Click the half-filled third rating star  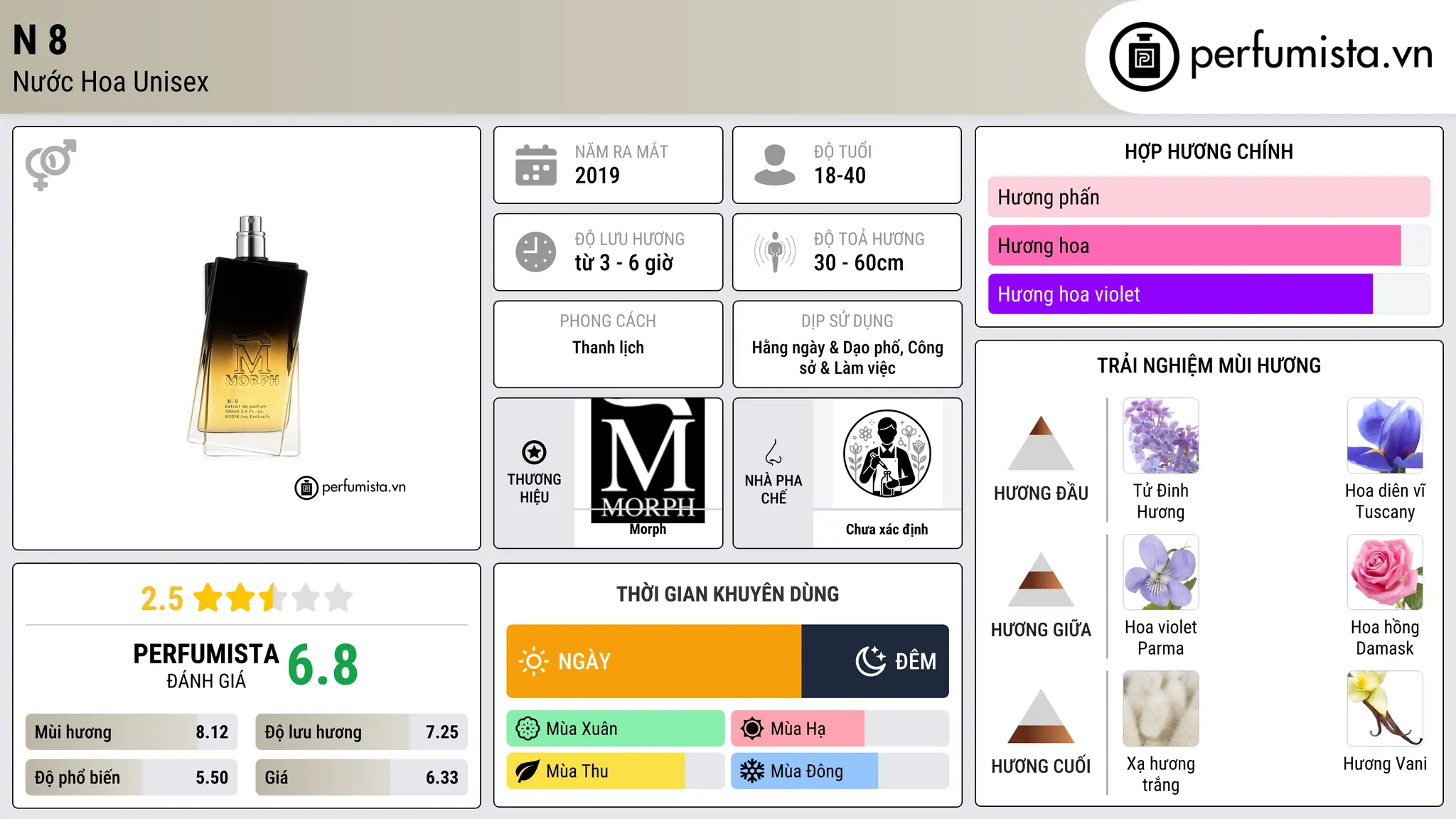(x=273, y=598)
